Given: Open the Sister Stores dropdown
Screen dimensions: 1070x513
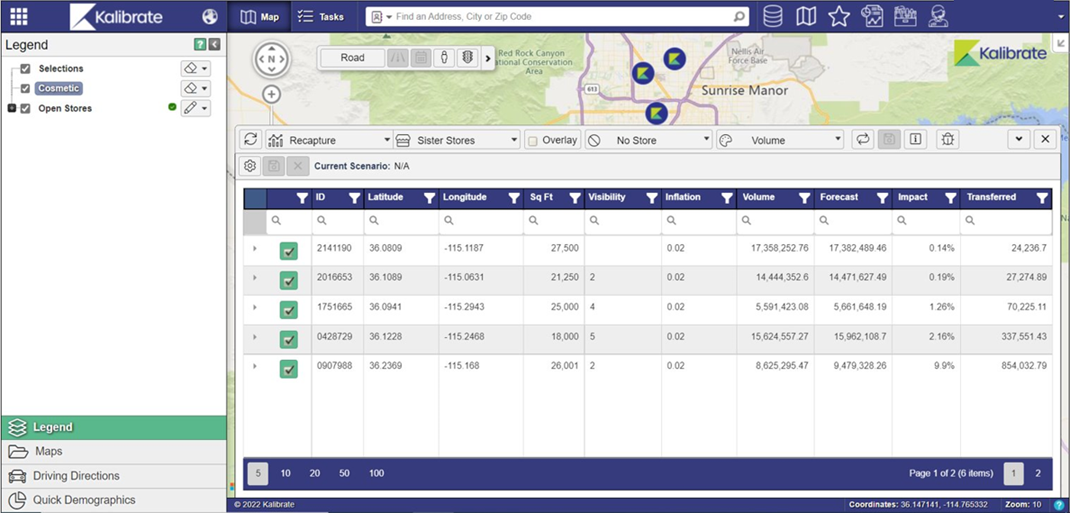Looking at the screenshot, I should pyautogui.click(x=457, y=140).
